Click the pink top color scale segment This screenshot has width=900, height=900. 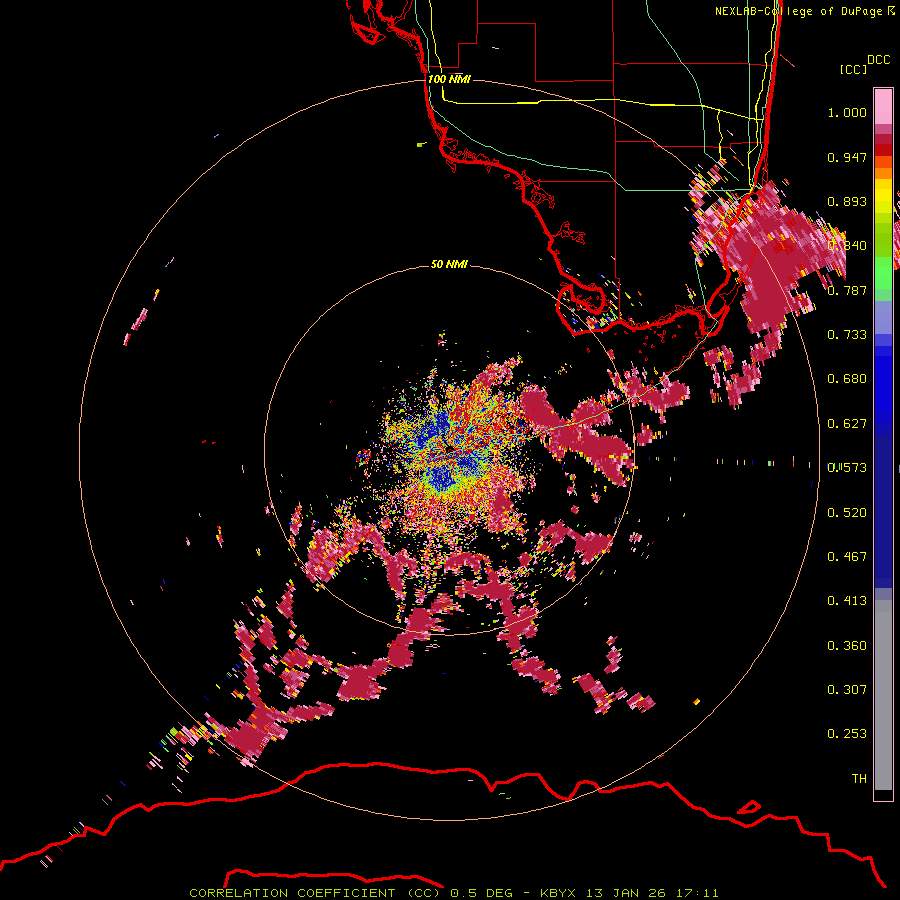coord(883,106)
